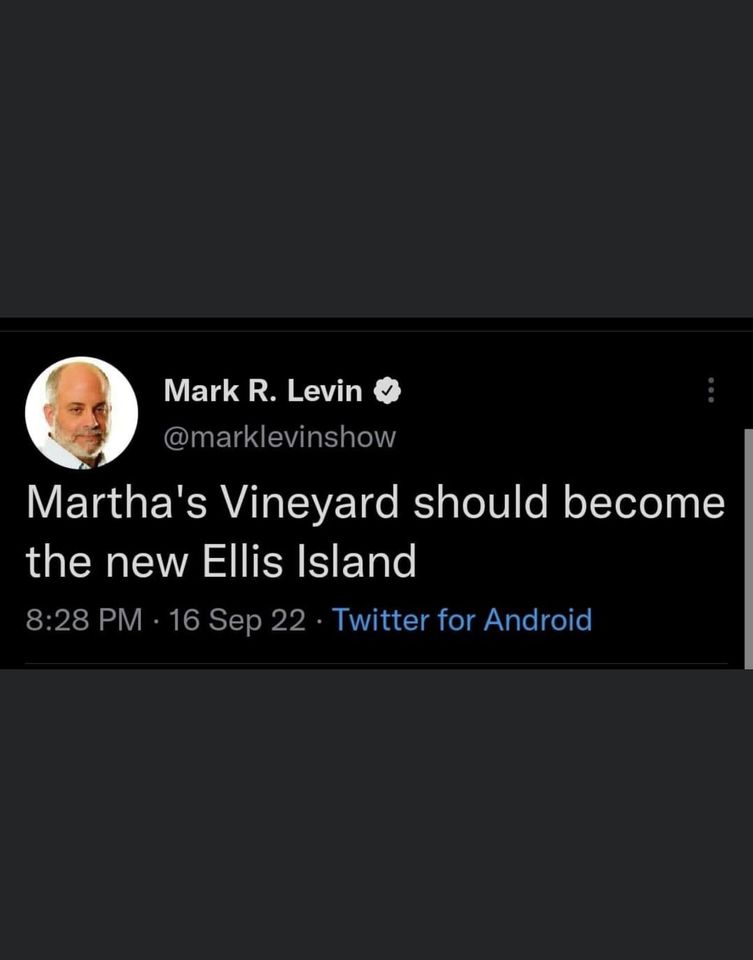Screen dimensions: 753x960
Task: Open the @marklevinshow handle
Action: pyautogui.click(x=280, y=437)
